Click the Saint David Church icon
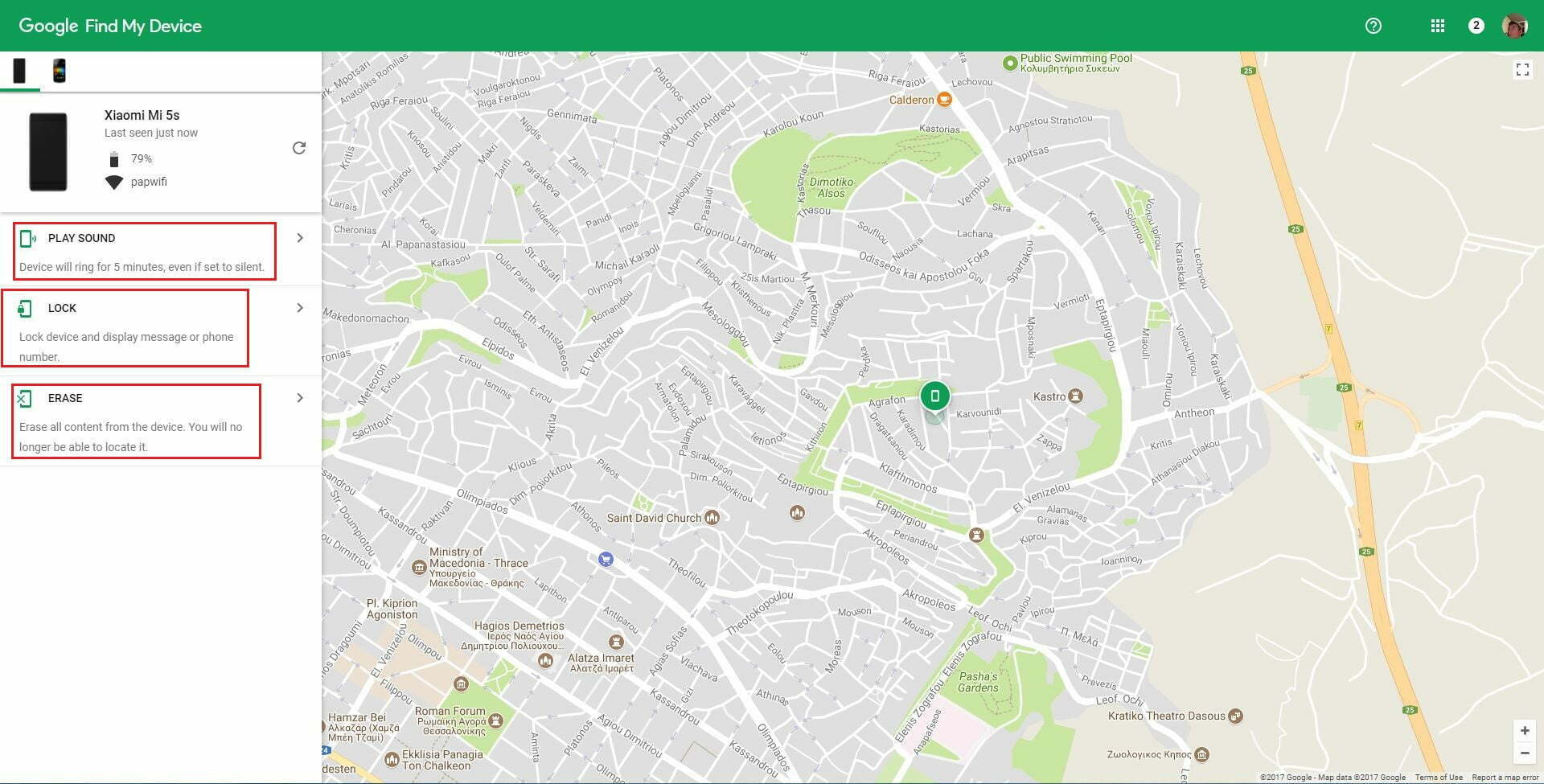The width and height of the screenshot is (1544, 784). click(x=712, y=518)
